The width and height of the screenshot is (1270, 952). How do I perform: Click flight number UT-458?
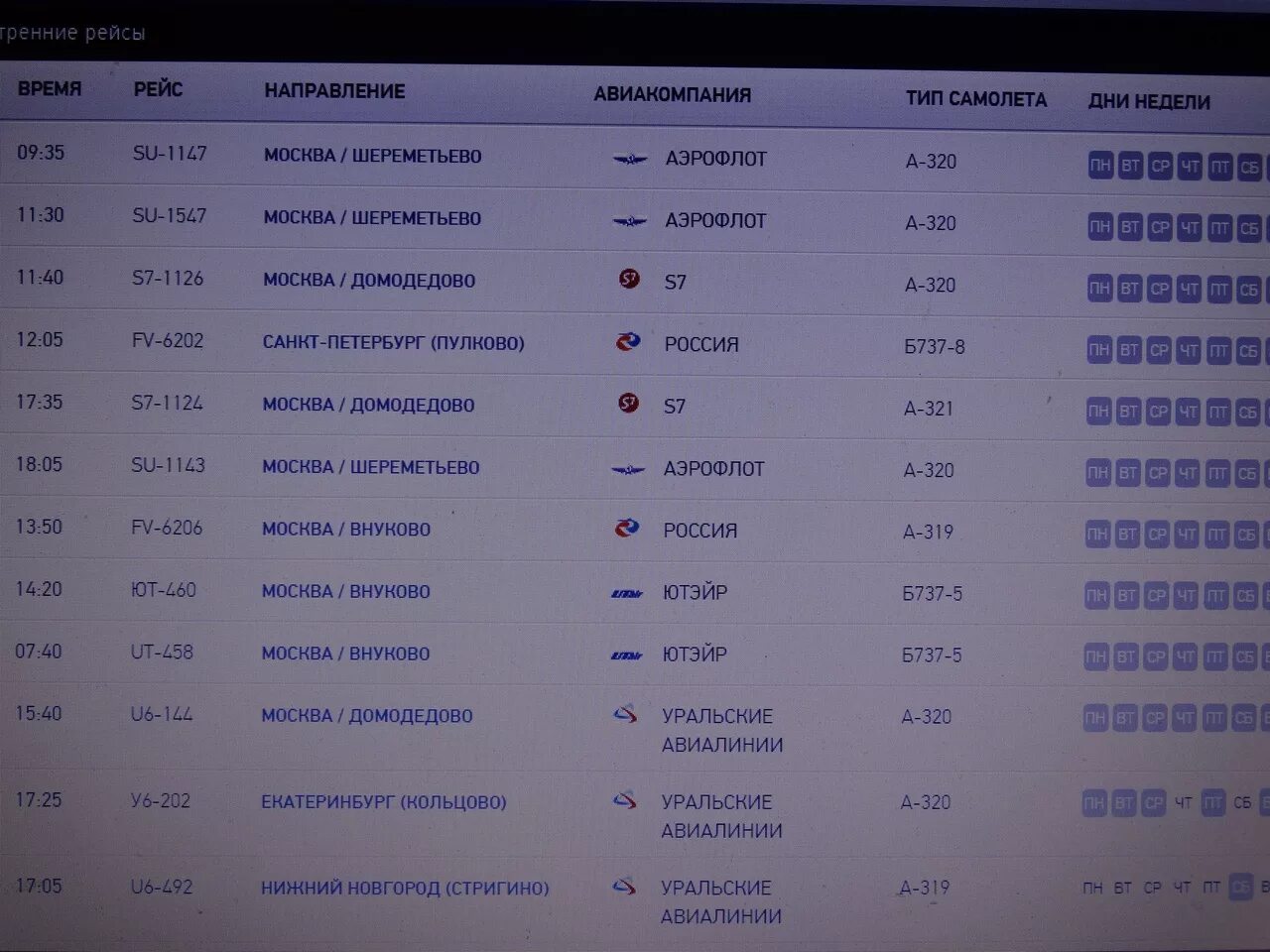162,652
